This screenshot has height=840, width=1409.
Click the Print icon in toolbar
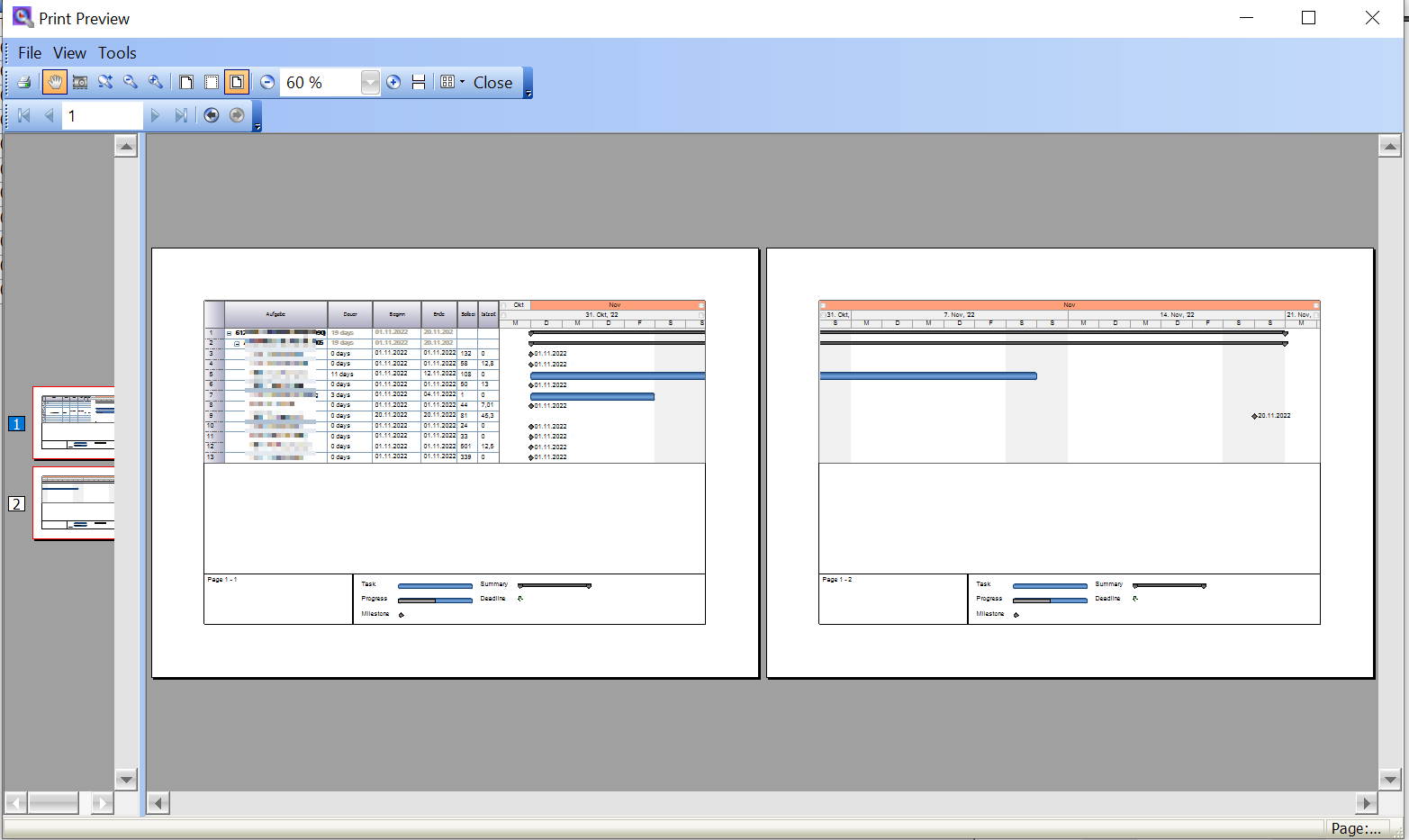(x=24, y=83)
